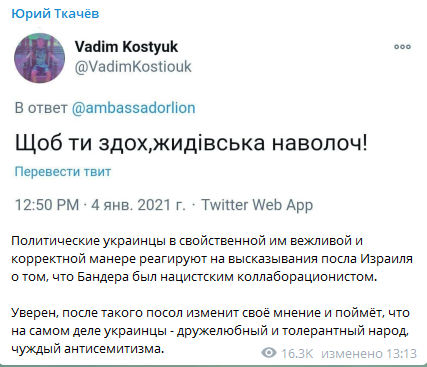Click the paragraph starting "Уверен, после такого"
This screenshot has width=427, height=367.
point(211,331)
